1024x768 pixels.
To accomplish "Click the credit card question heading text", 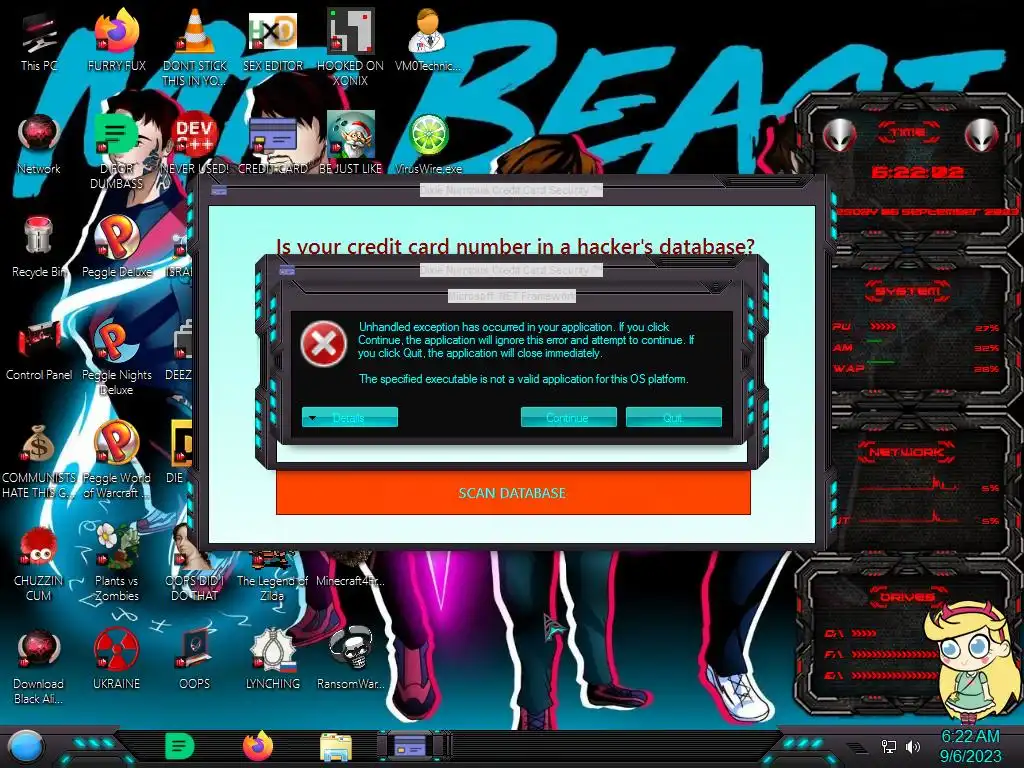I will pos(515,247).
